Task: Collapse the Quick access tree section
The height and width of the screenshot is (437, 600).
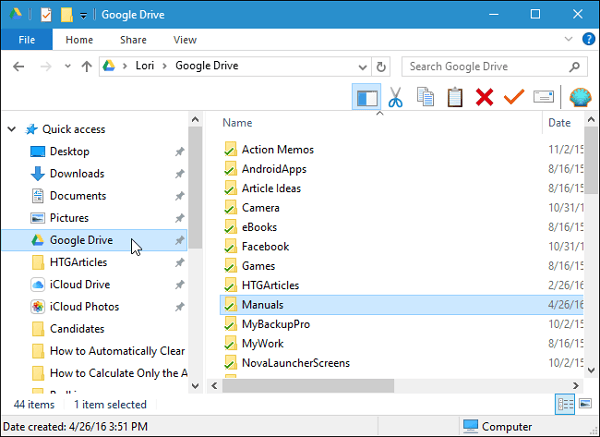Action: click(x=12, y=129)
